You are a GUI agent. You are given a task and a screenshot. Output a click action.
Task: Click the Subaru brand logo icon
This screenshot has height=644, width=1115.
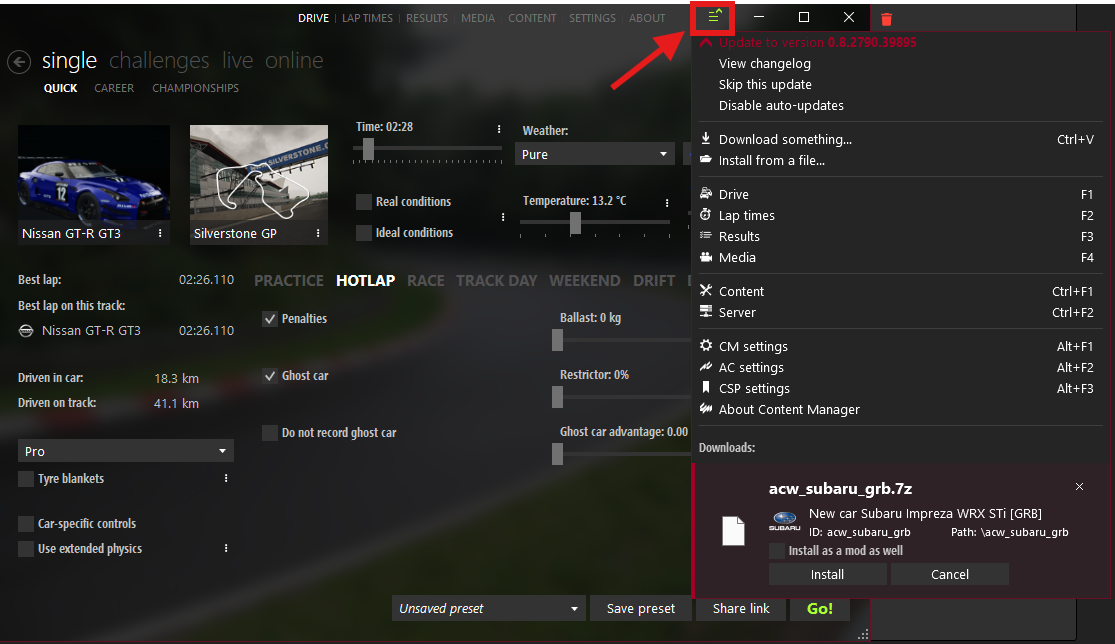(785, 521)
